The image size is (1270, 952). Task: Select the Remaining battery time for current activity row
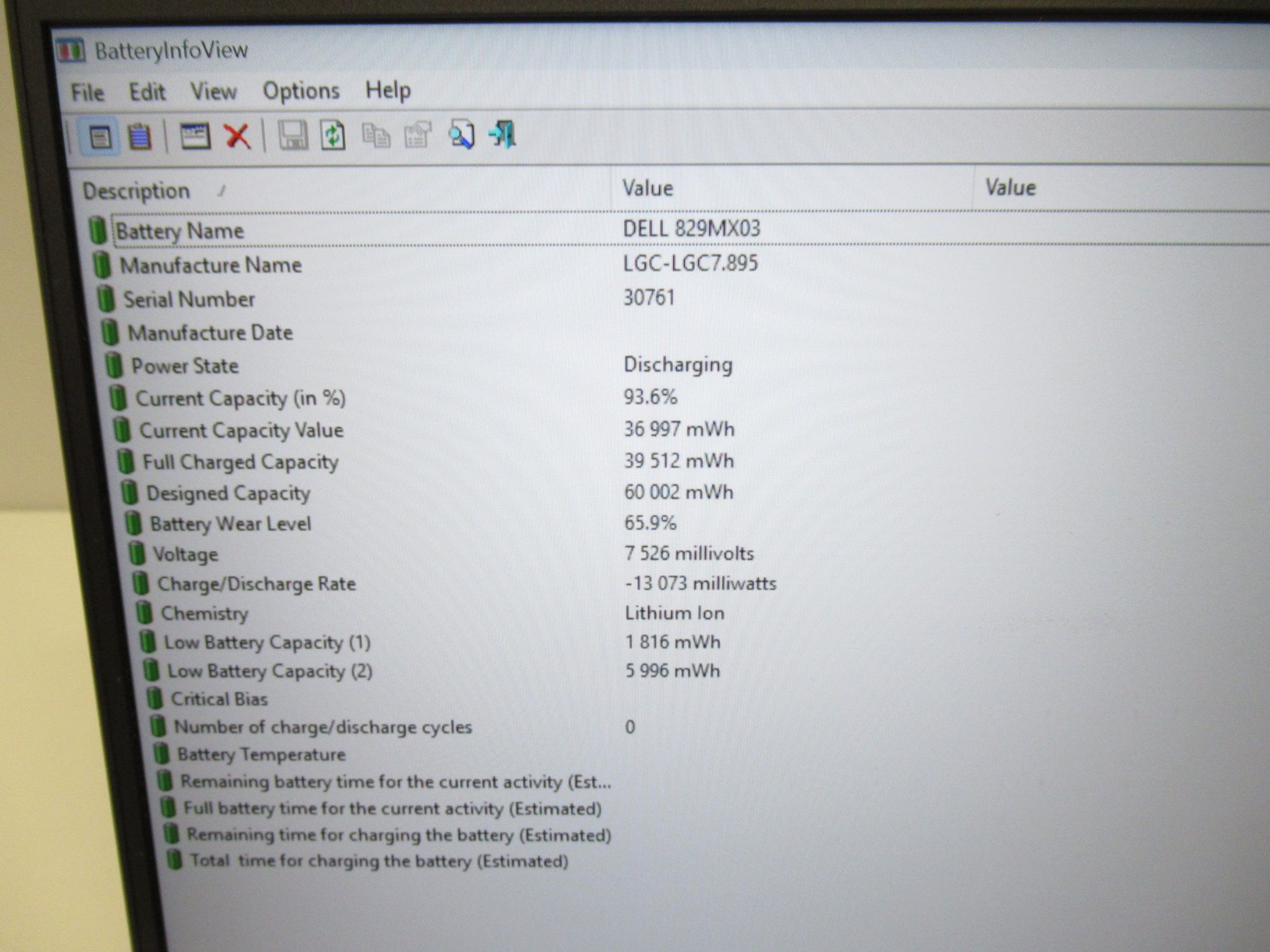click(x=396, y=782)
